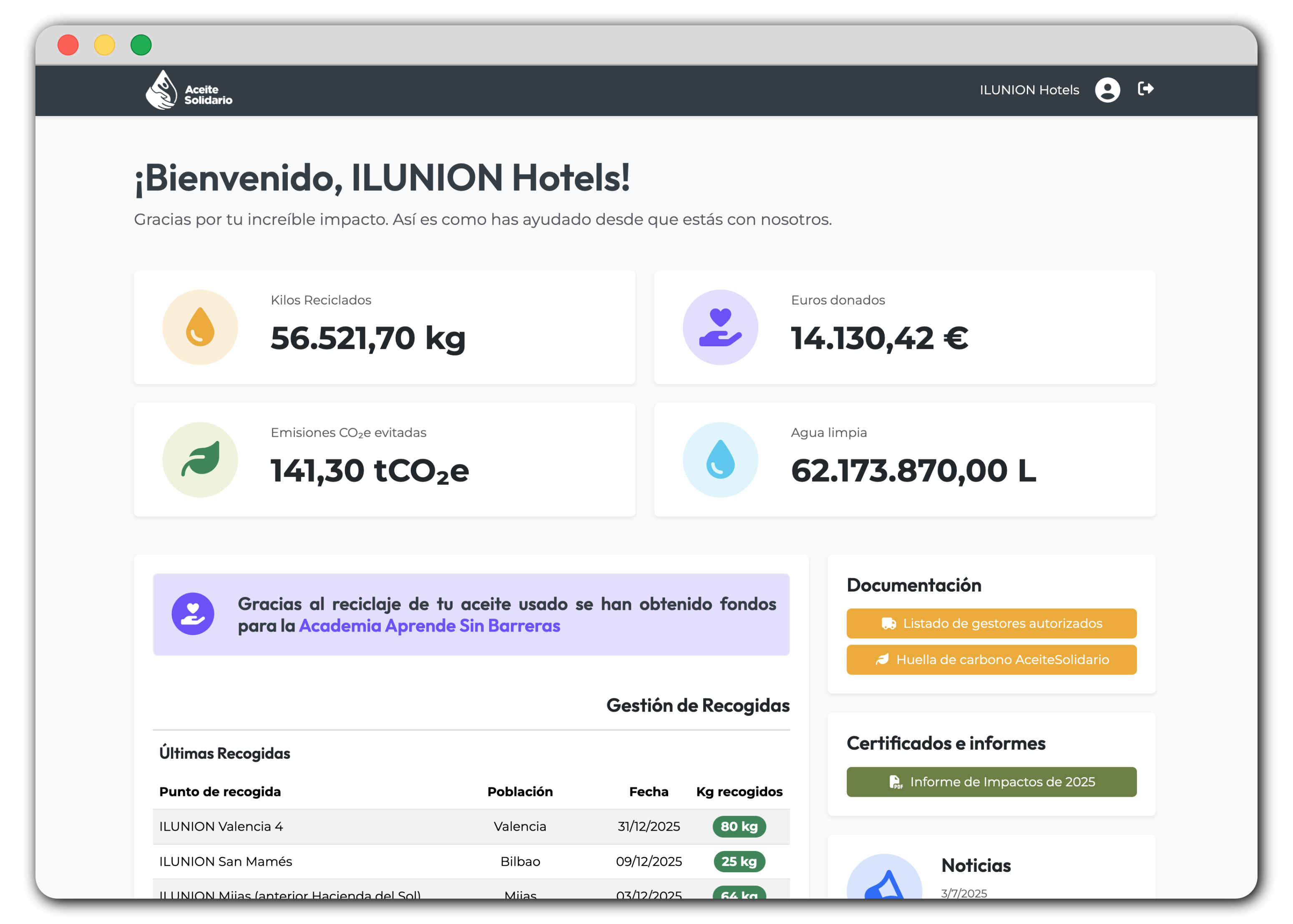This screenshot has height=924, width=1293.
Task: Click the logout arrow icon
Action: pyautogui.click(x=1145, y=89)
